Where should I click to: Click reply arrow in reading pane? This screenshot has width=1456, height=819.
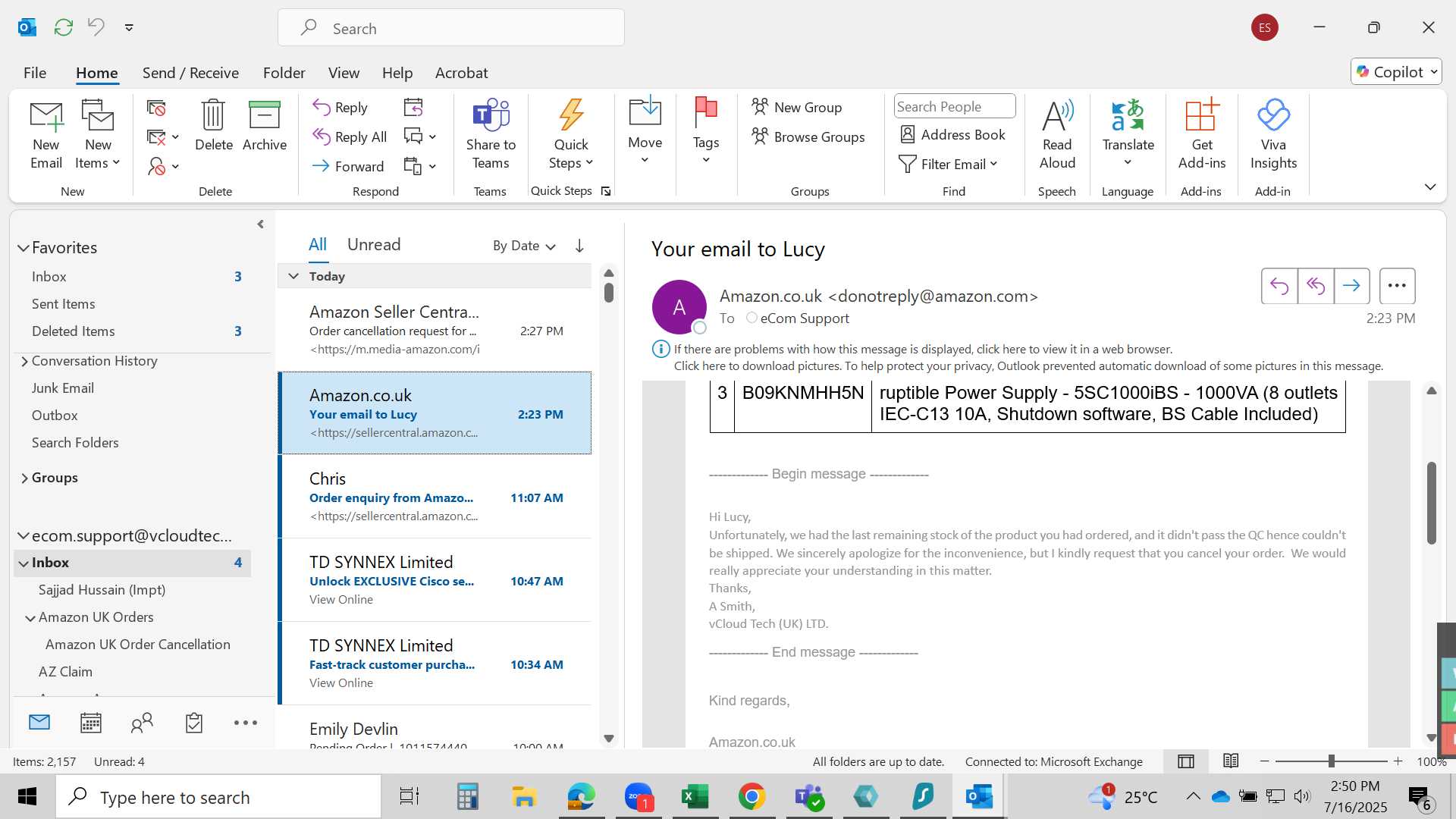1279,286
